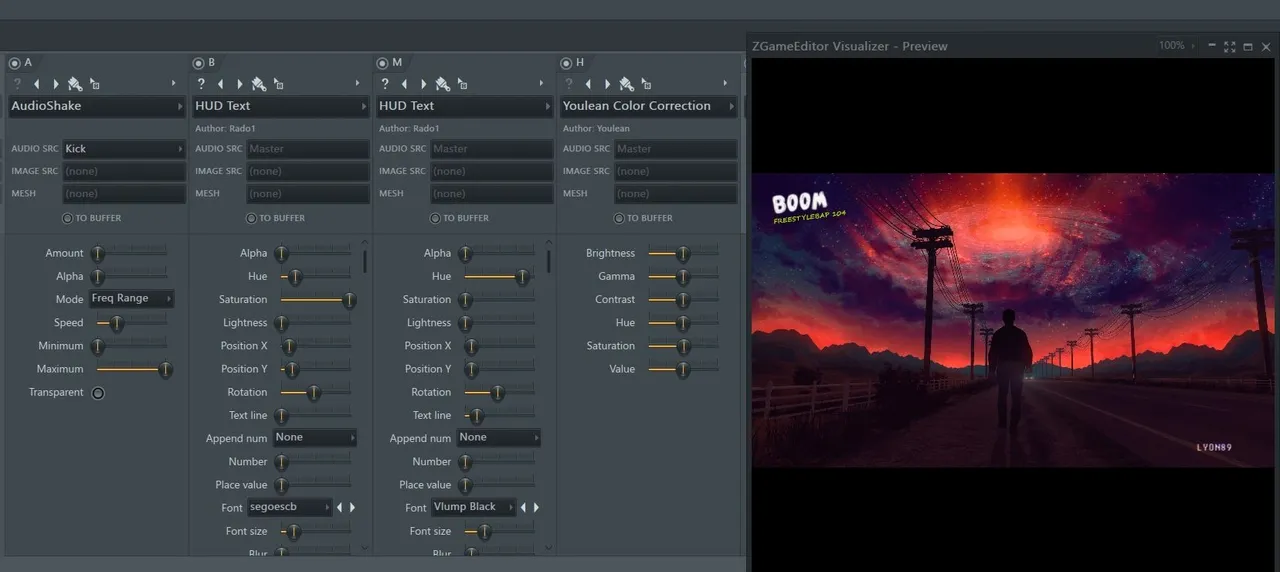Click the paintbrush icon in layer M
Image resolution: width=1280 pixels, height=572 pixels.
pos(443,84)
